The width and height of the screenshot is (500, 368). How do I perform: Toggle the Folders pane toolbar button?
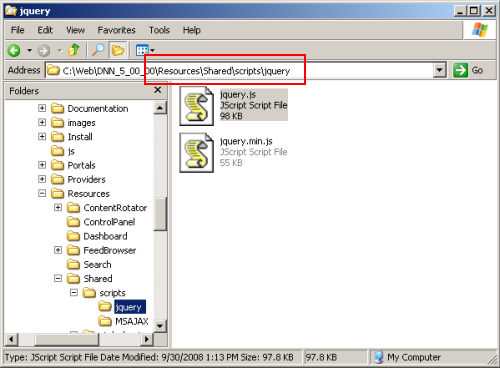(x=118, y=50)
